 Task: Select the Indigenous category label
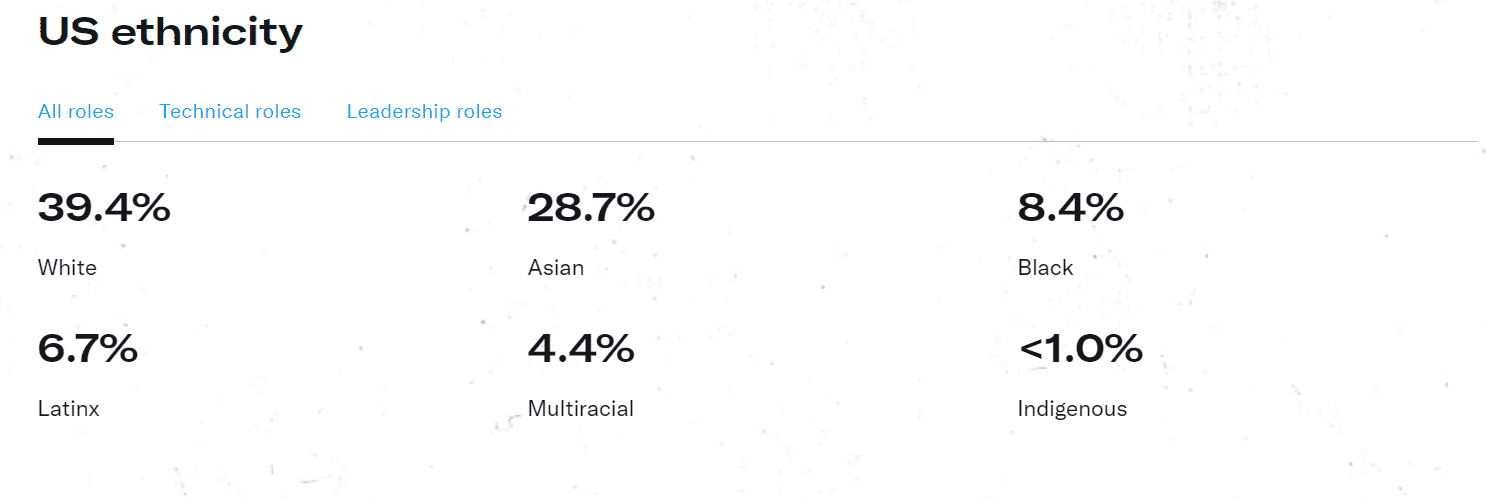pos(1072,409)
